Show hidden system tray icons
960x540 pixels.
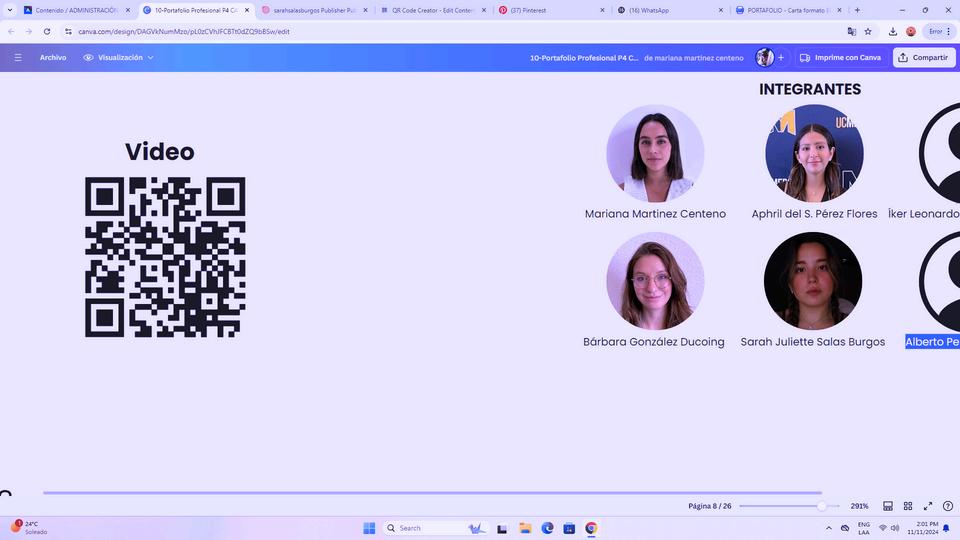pyautogui.click(x=828, y=528)
